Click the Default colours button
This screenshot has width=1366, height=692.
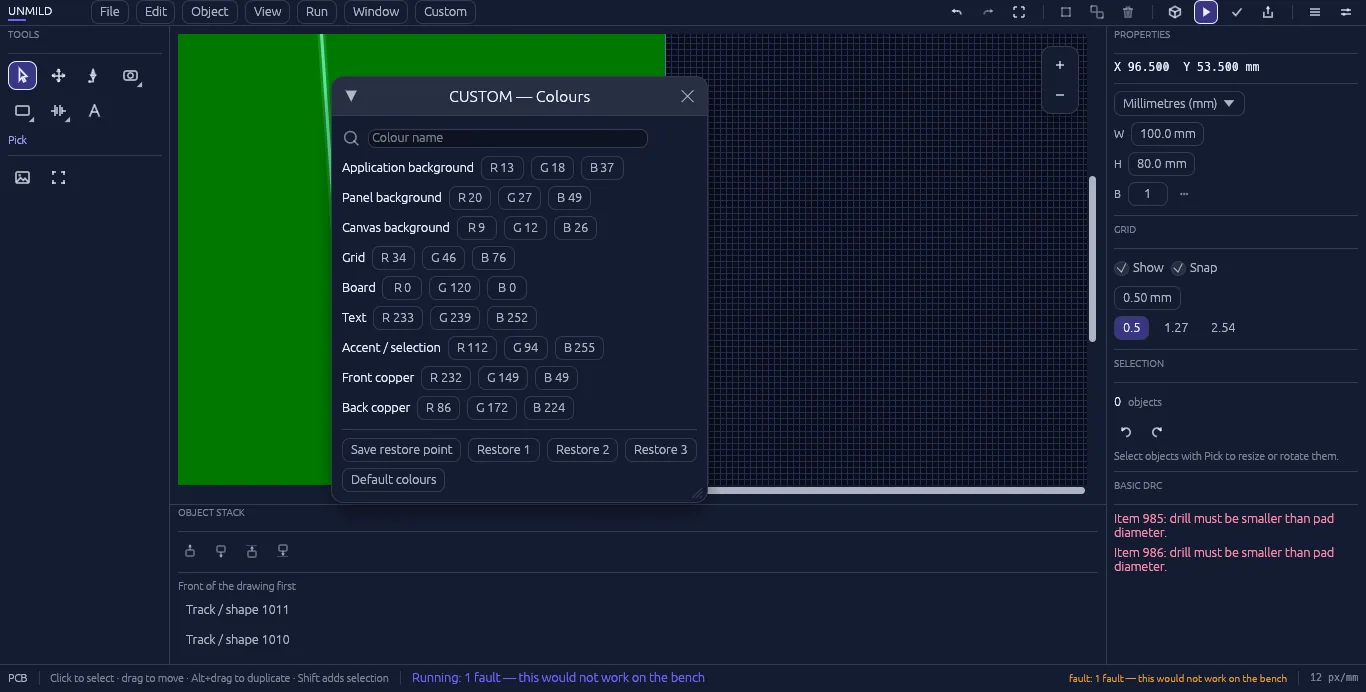click(x=393, y=480)
